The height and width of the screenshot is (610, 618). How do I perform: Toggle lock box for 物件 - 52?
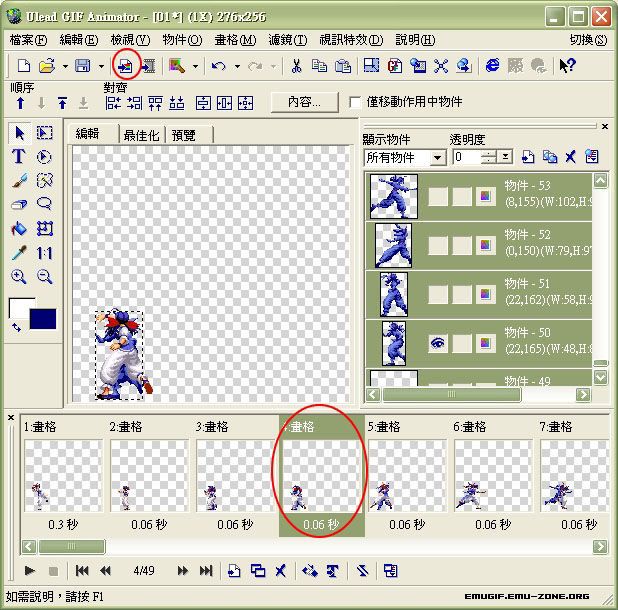click(x=462, y=245)
